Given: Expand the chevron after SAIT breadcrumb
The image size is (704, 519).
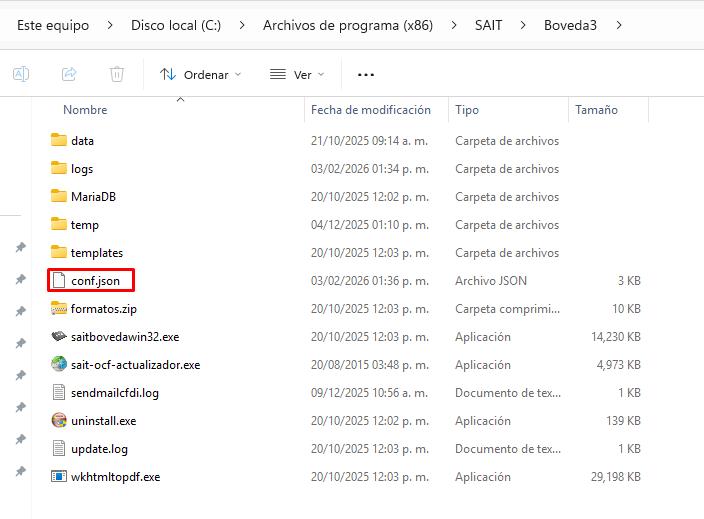Looking at the screenshot, I should tap(523, 24).
